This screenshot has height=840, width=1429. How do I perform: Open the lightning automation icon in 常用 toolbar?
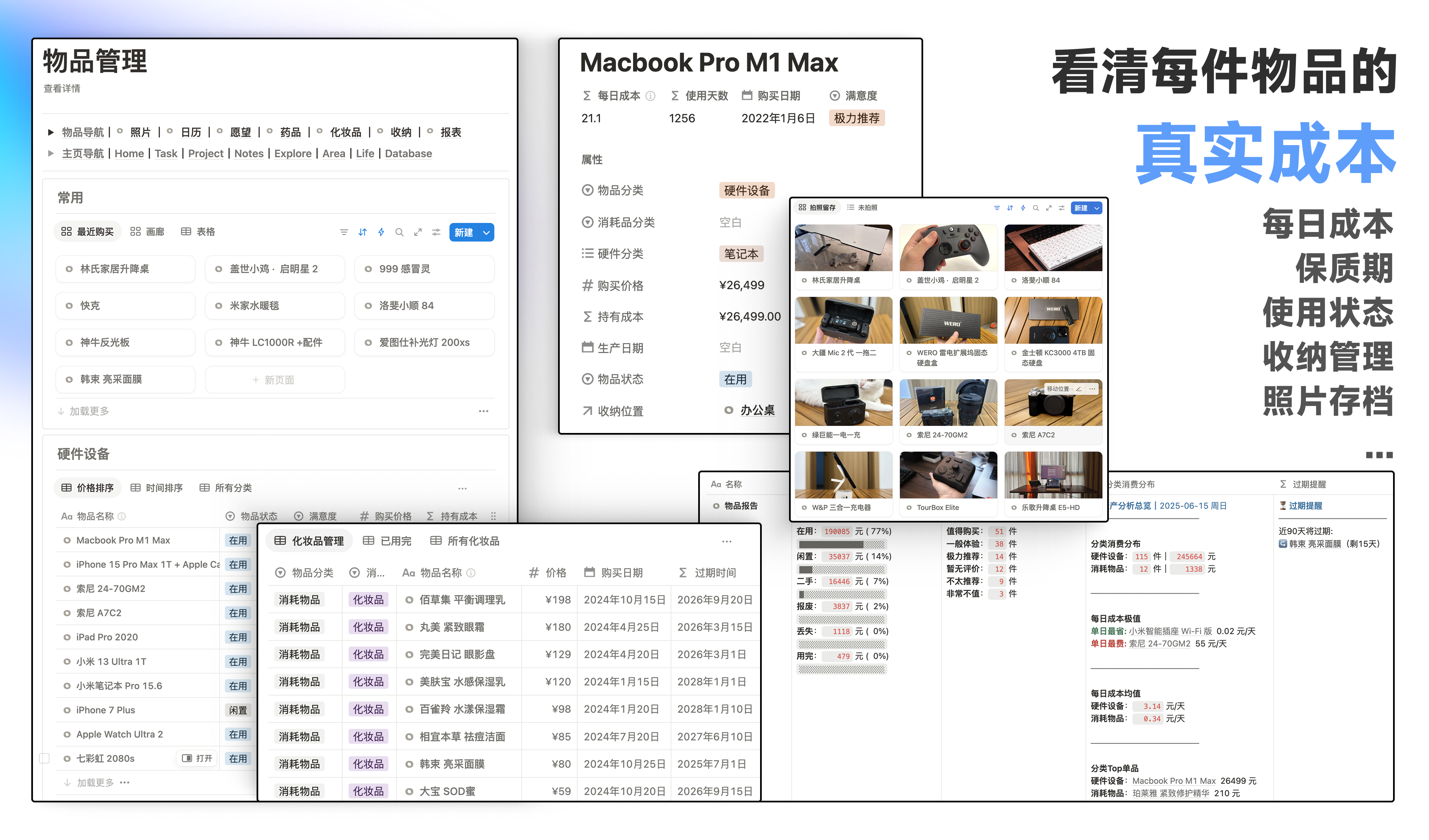[x=381, y=232]
